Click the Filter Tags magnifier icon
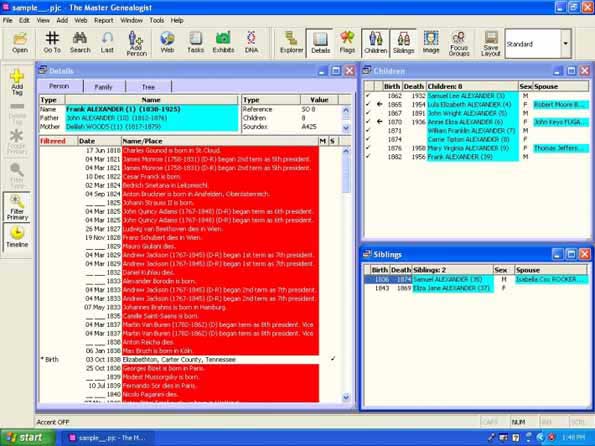This screenshot has width=595, height=446. click(x=17, y=175)
